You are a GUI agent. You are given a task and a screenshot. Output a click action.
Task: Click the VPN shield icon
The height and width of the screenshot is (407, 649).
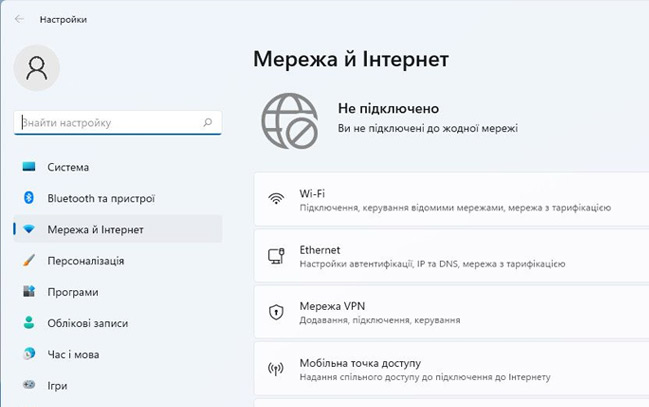(x=276, y=312)
